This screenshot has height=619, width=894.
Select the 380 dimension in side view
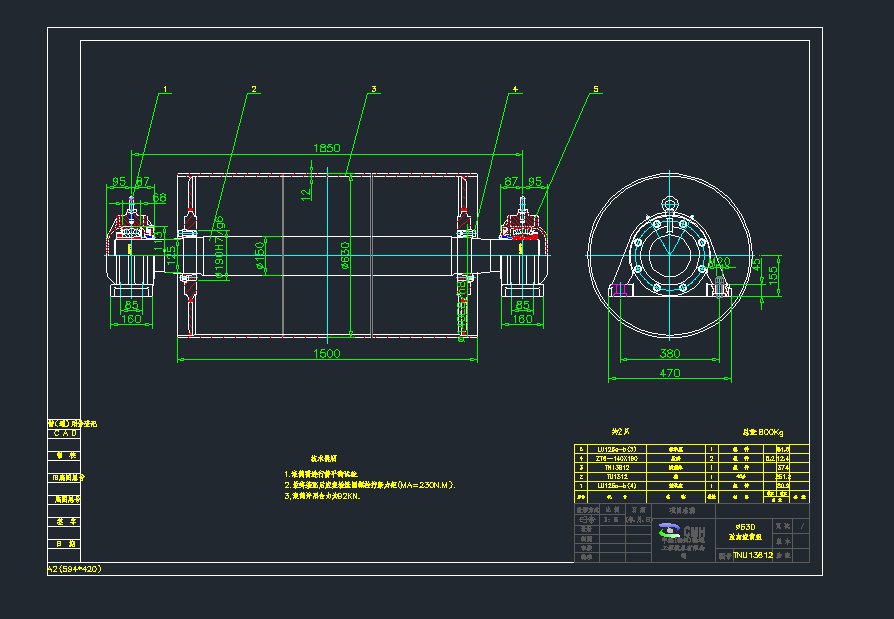click(x=670, y=354)
